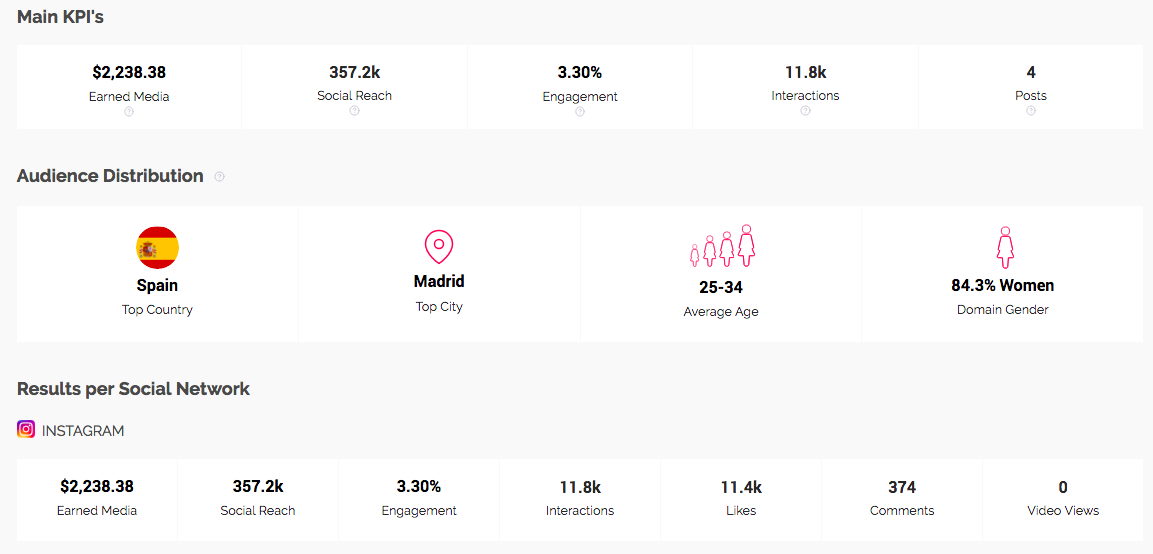Click the $2,238.38 Earned Media Instagram value
1153x554 pixels.
pyautogui.click(x=97, y=487)
